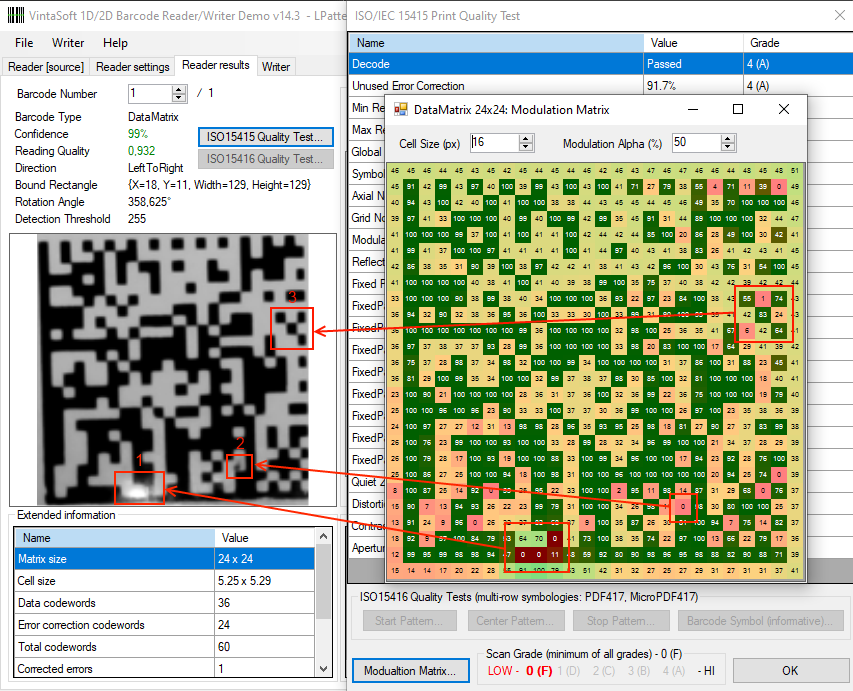
Task: Switch to the Writer tab
Action: coord(276,67)
